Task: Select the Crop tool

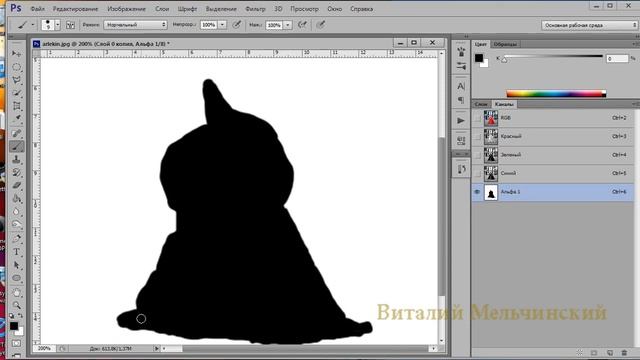Action: coord(16,106)
